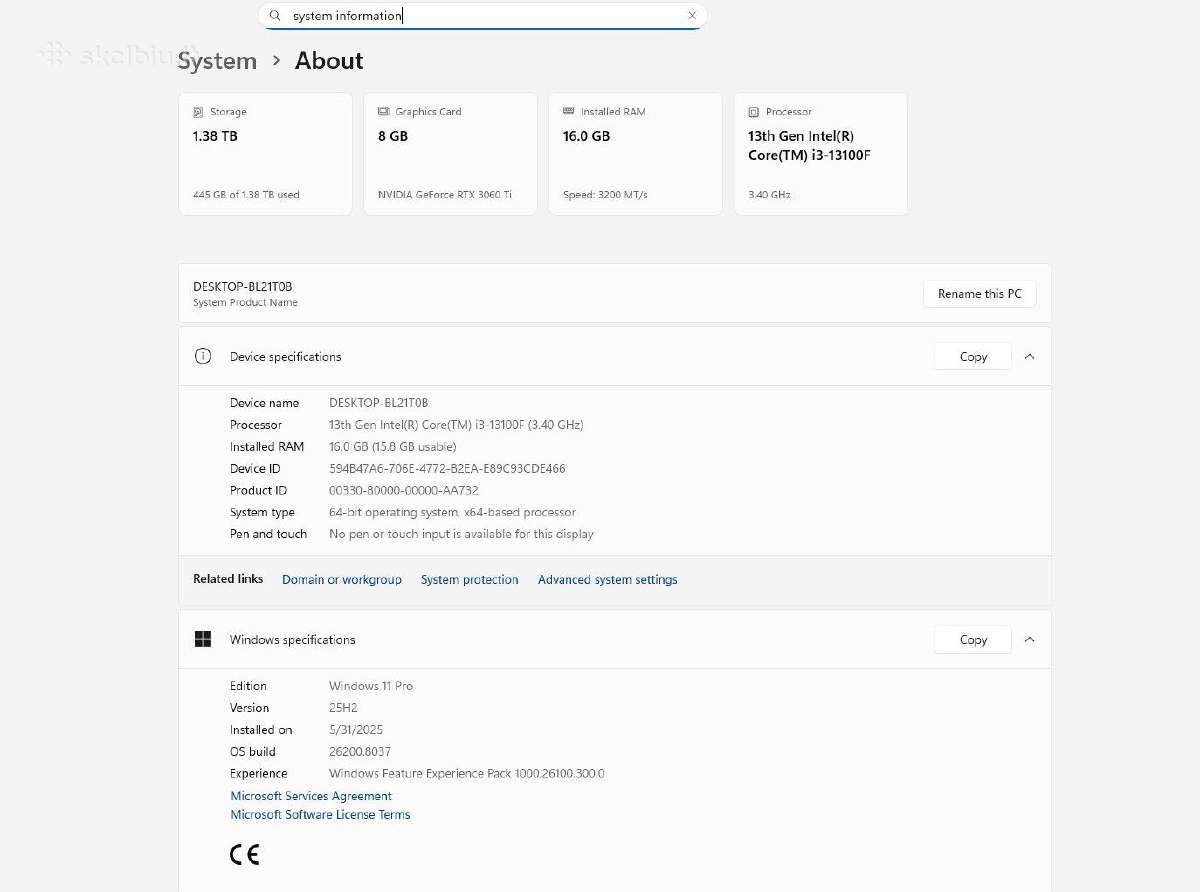Select '16.0 GB (15.8 GB usable)' value
The width and height of the screenshot is (1200, 892).
coord(392,447)
